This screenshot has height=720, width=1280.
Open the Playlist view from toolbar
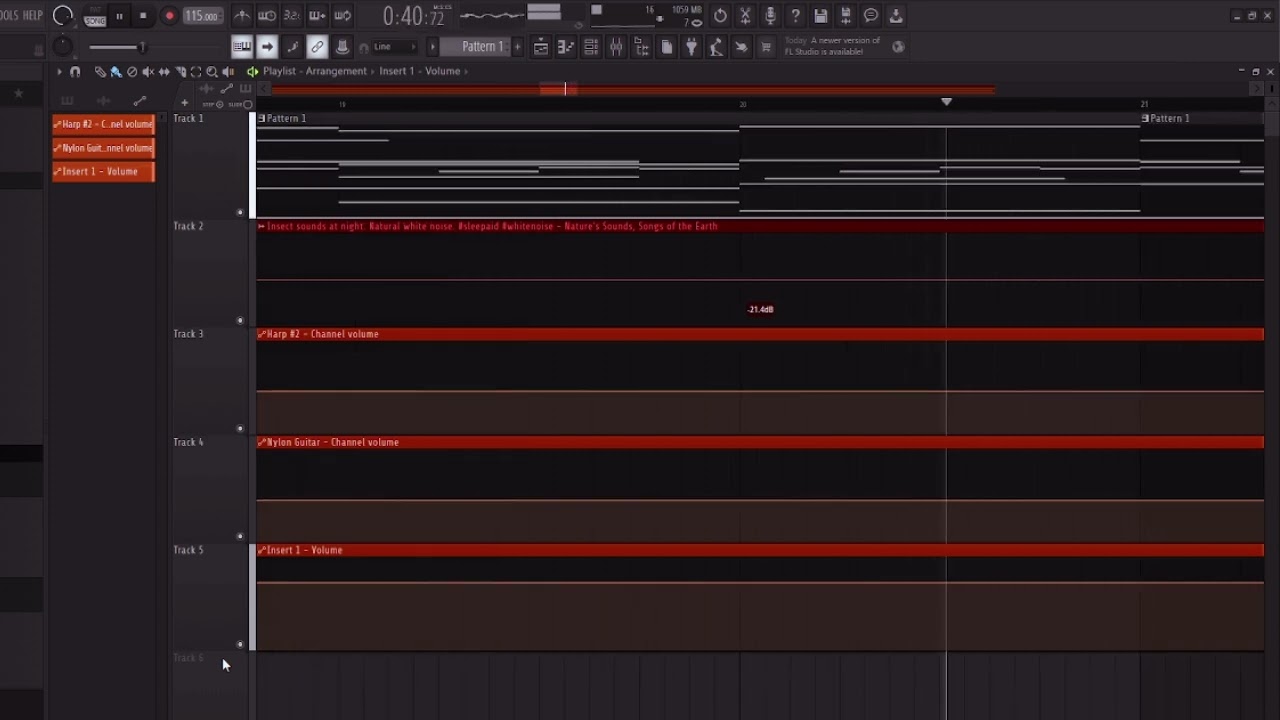(541, 46)
